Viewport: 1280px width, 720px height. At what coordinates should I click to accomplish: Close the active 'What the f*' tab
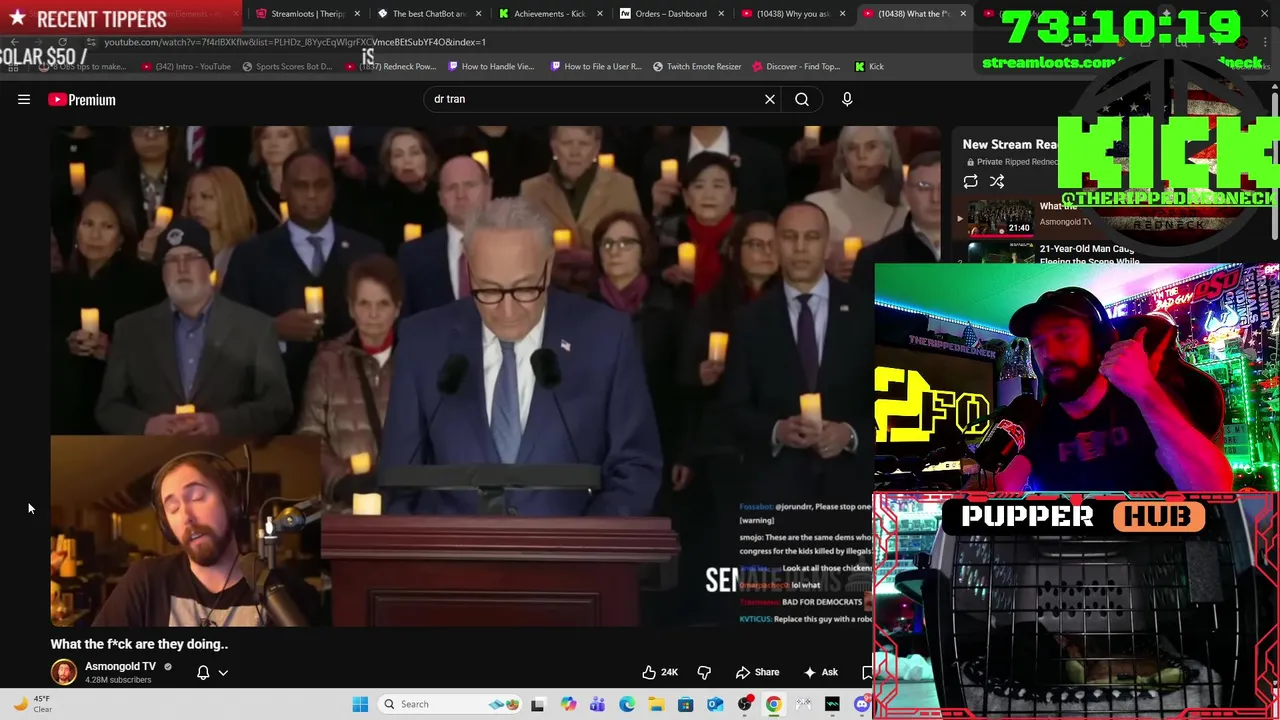pyautogui.click(x=963, y=14)
